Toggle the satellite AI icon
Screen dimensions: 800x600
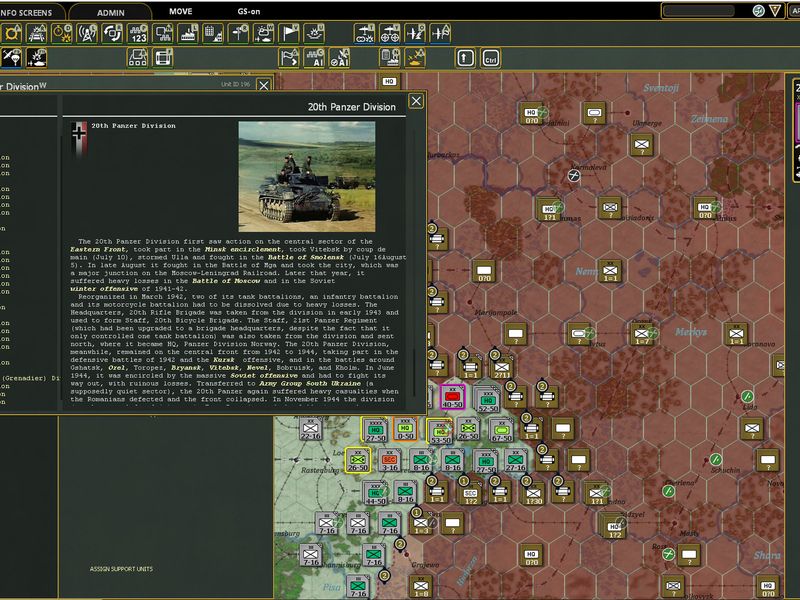point(339,58)
